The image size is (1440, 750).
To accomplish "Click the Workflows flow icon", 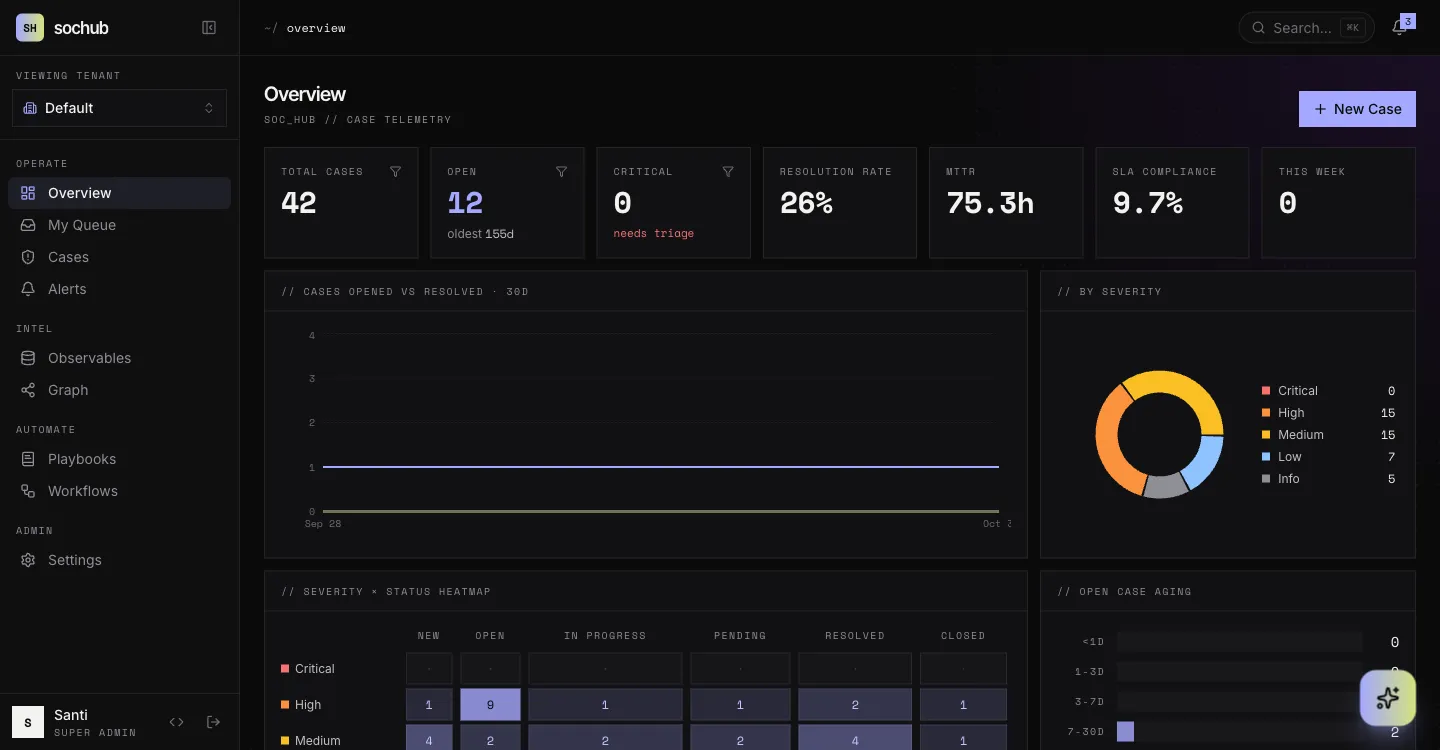I will [28, 491].
